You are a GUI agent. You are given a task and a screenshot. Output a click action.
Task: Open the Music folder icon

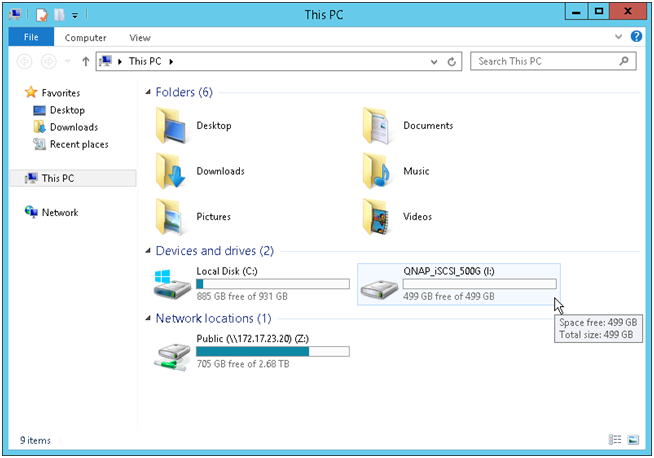click(x=379, y=171)
